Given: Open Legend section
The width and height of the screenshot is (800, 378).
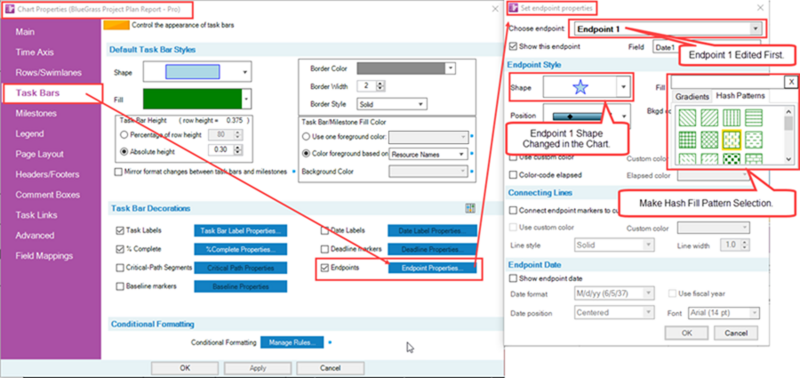Looking at the screenshot, I should pos(30,134).
